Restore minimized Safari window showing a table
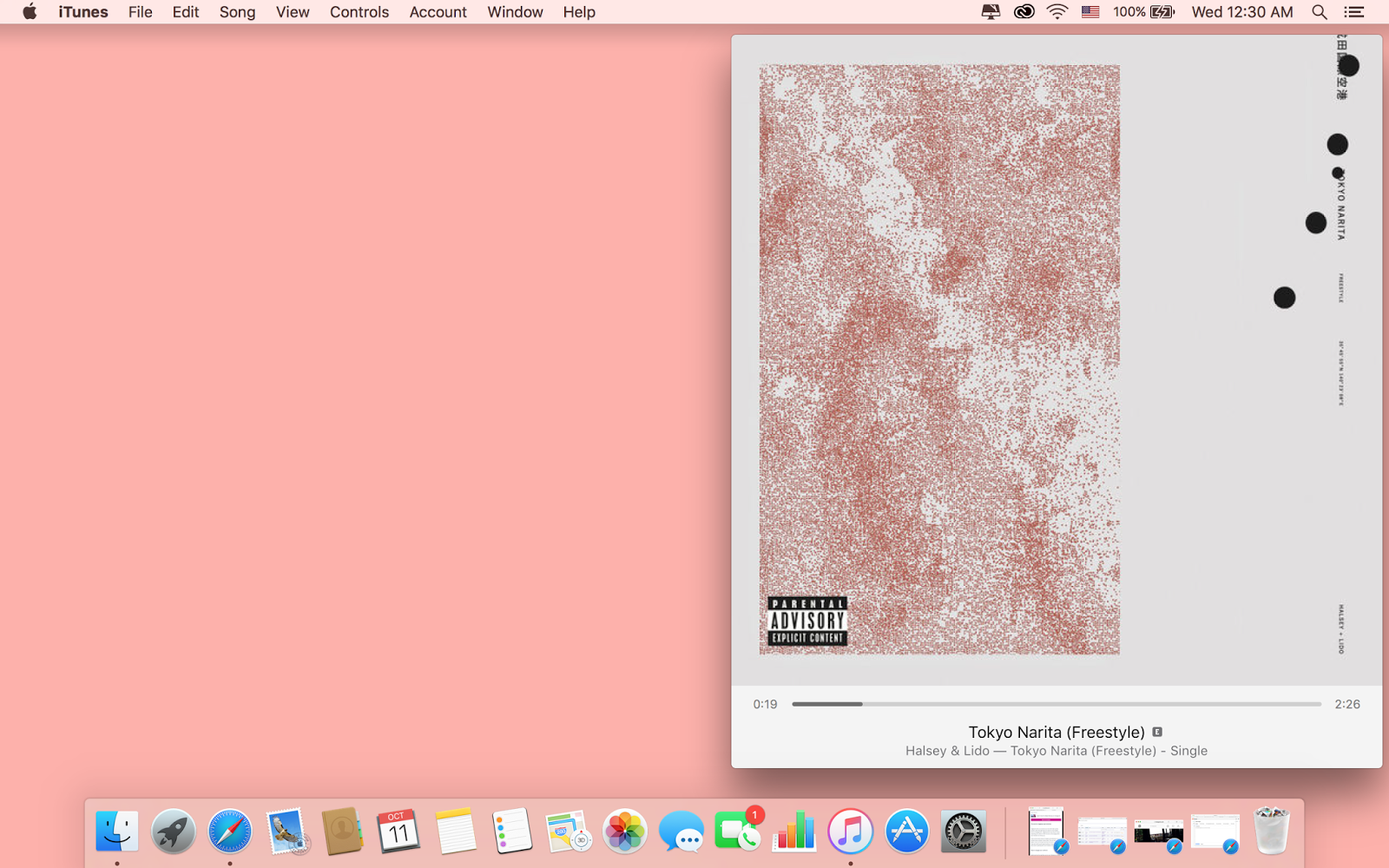The width and height of the screenshot is (1389, 868). pos(1103,832)
